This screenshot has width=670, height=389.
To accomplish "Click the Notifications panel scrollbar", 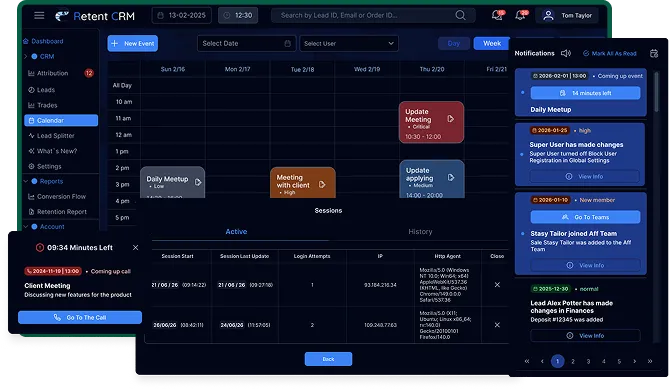I will 657,92.
